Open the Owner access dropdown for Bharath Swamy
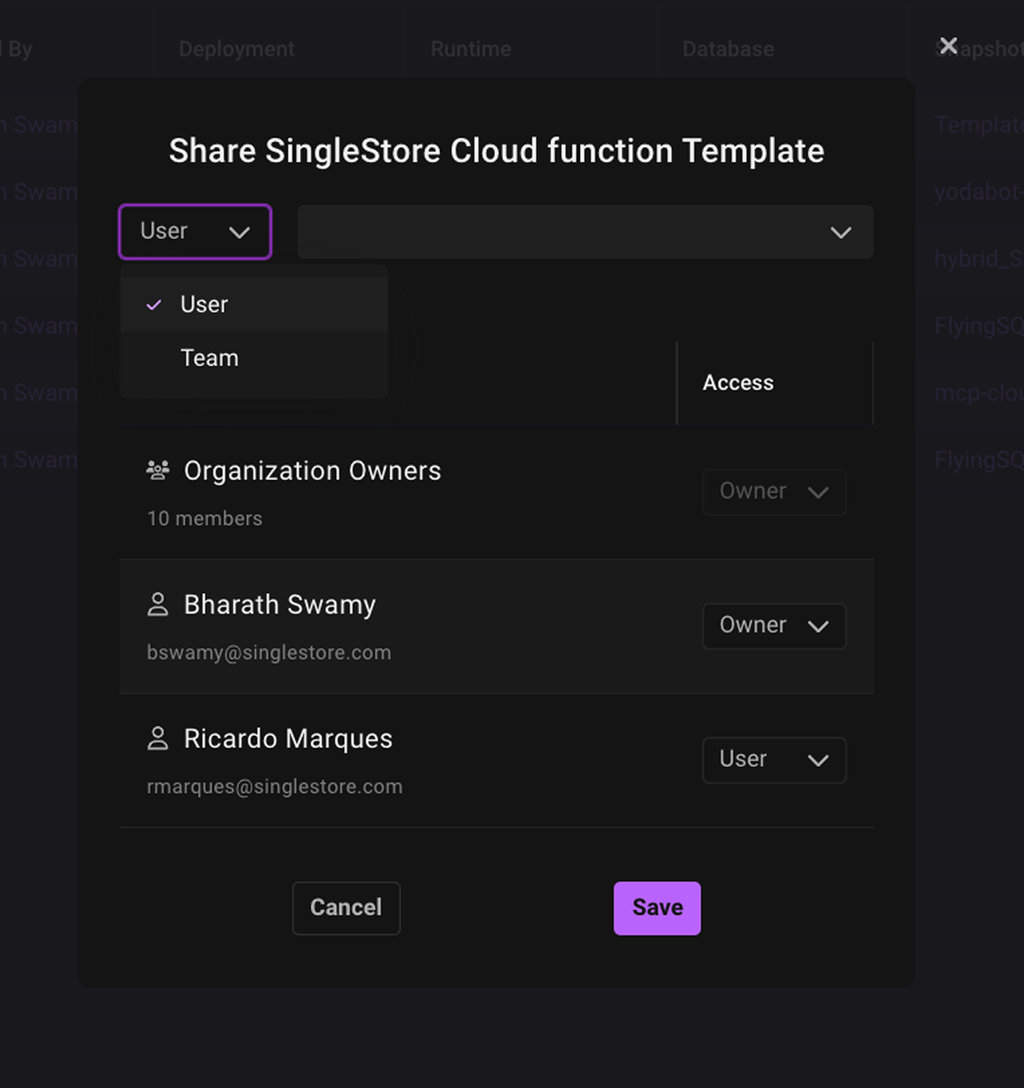Viewport: 1024px width, 1088px height. tap(774, 626)
